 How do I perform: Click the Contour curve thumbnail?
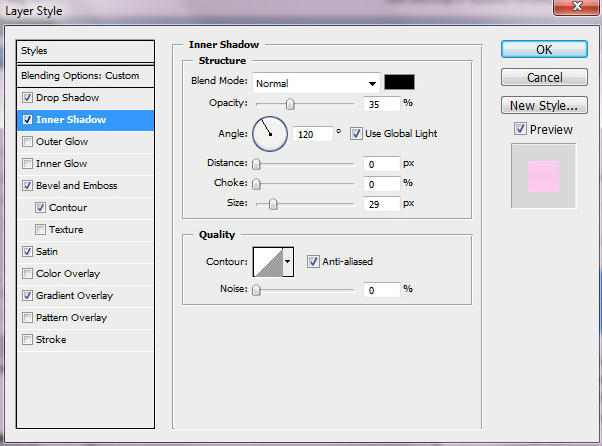268,262
